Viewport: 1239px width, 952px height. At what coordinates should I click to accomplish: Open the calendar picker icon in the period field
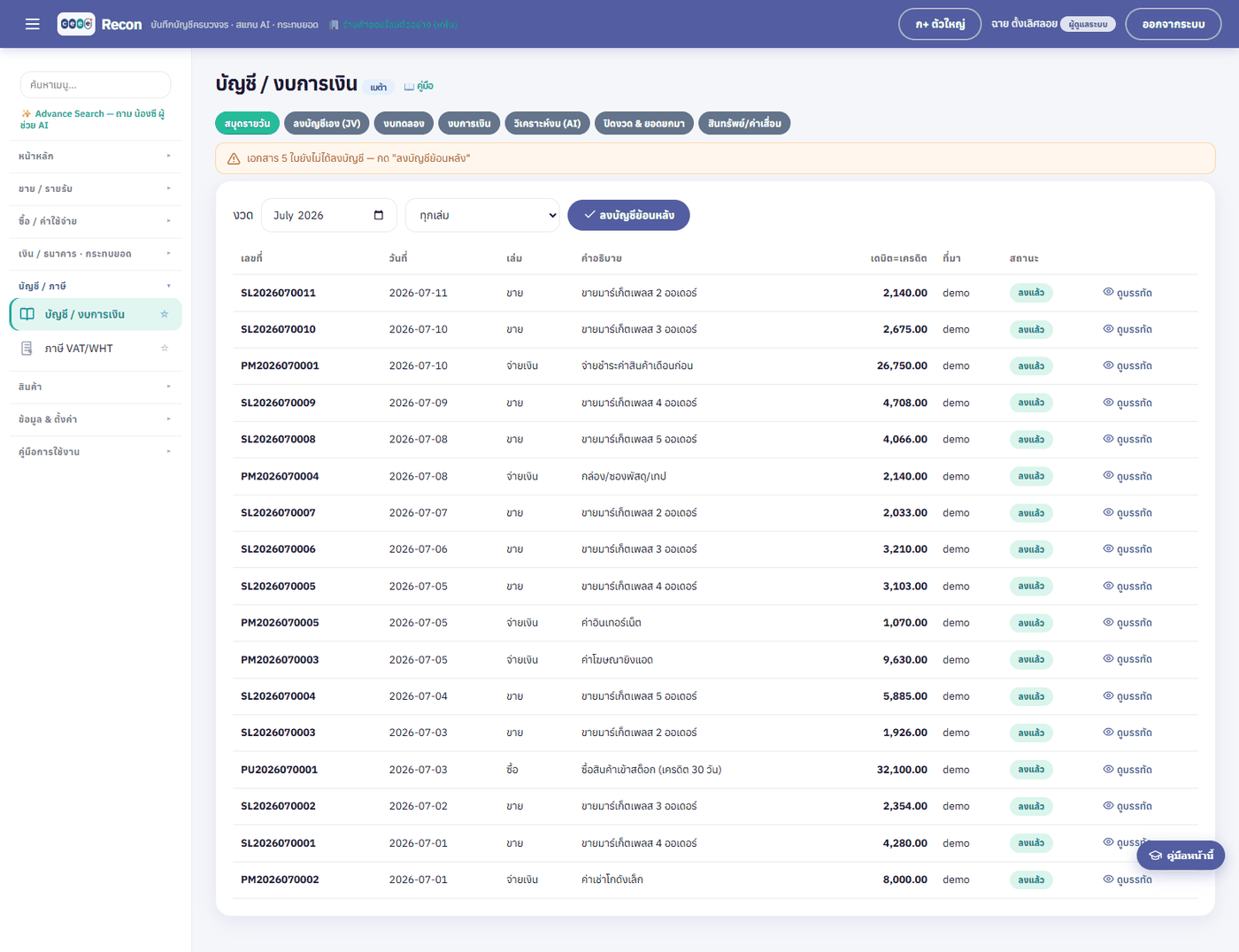(x=379, y=215)
